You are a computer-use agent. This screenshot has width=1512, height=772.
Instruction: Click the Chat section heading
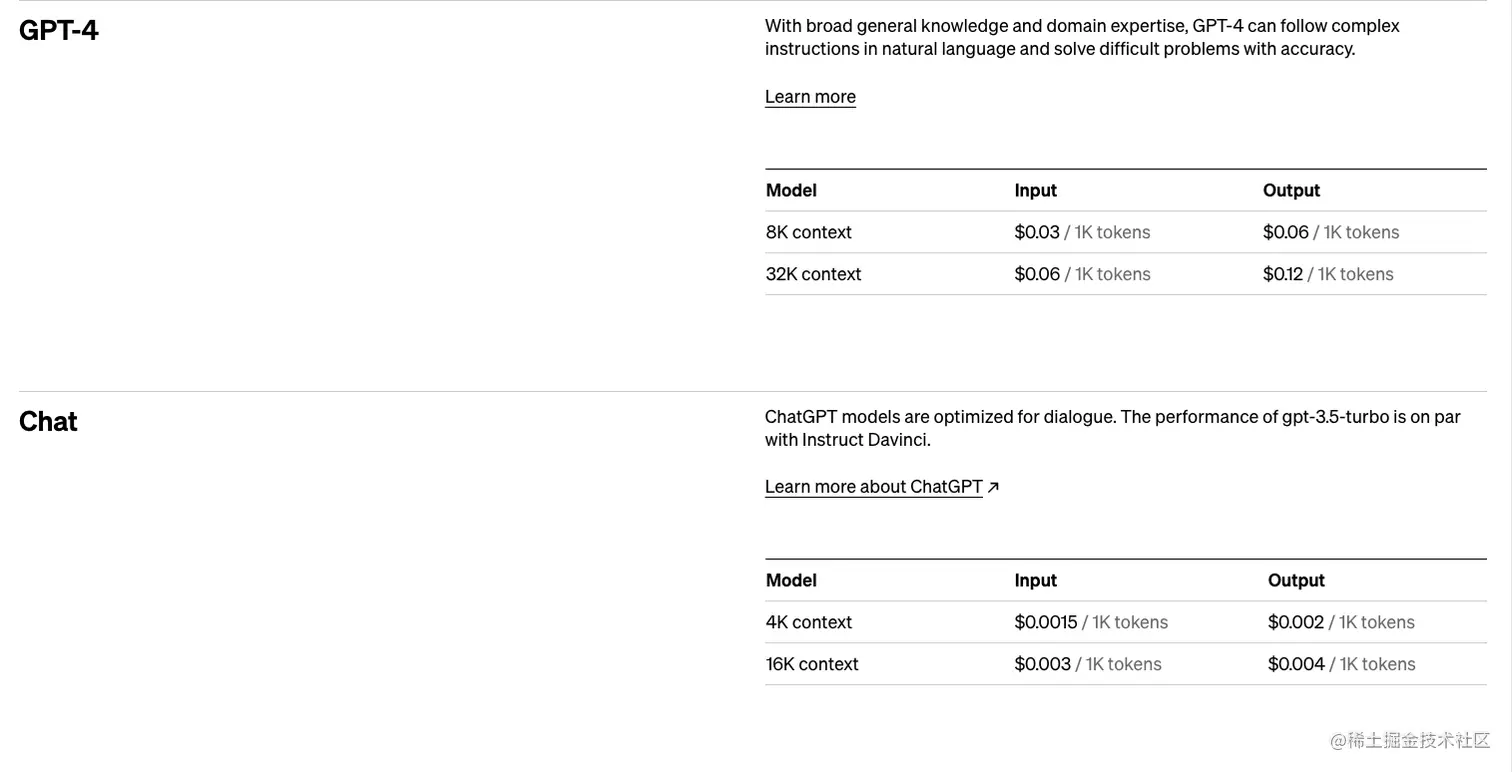[48, 422]
